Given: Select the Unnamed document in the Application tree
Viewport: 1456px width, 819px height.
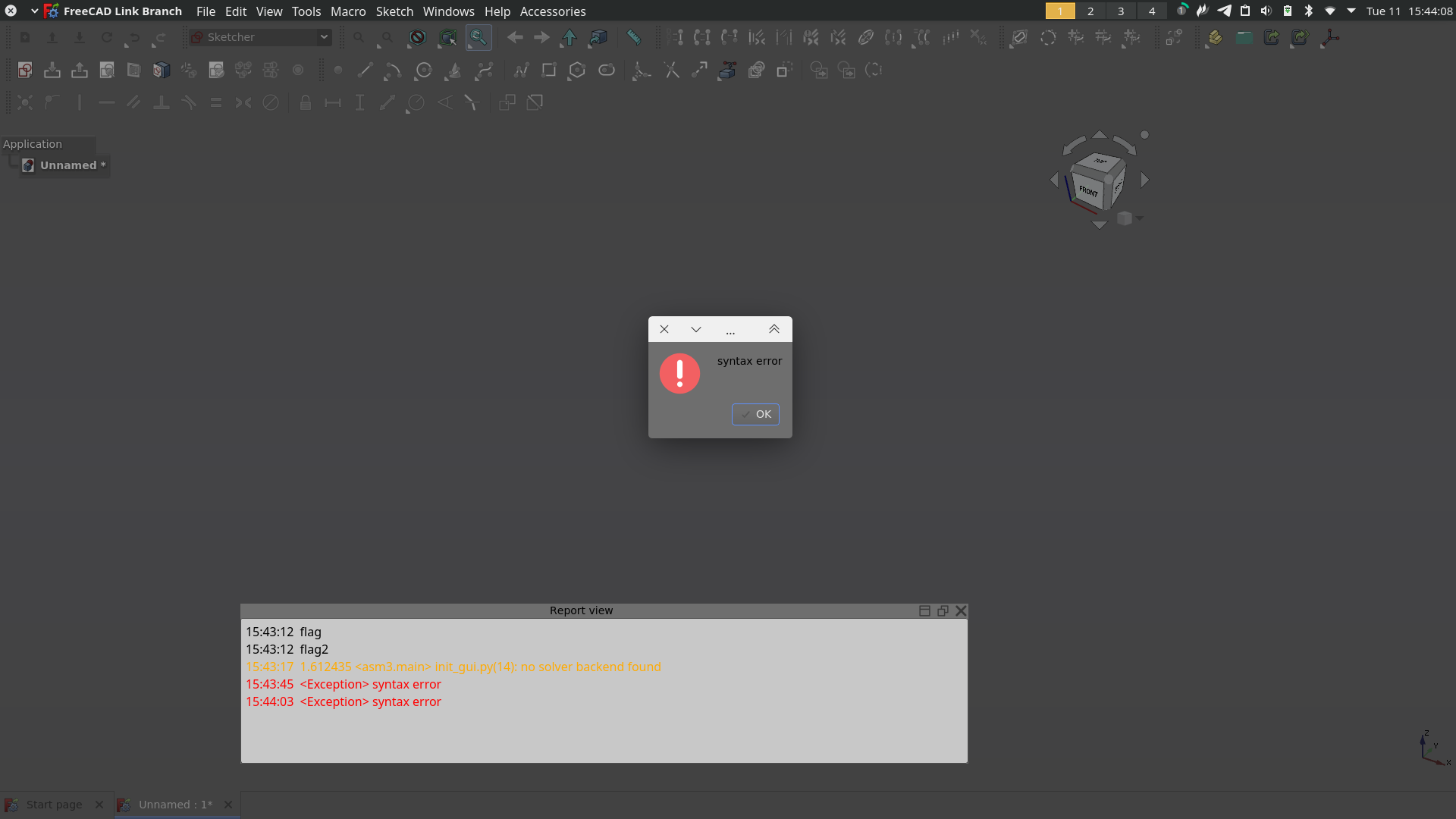Looking at the screenshot, I should coord(68,165).
